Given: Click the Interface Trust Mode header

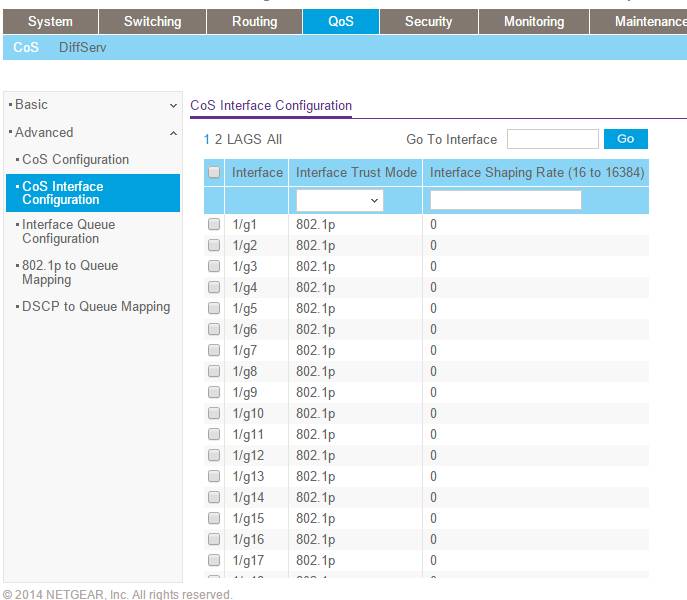Looking at the screenshot, I should click(356, 172).
